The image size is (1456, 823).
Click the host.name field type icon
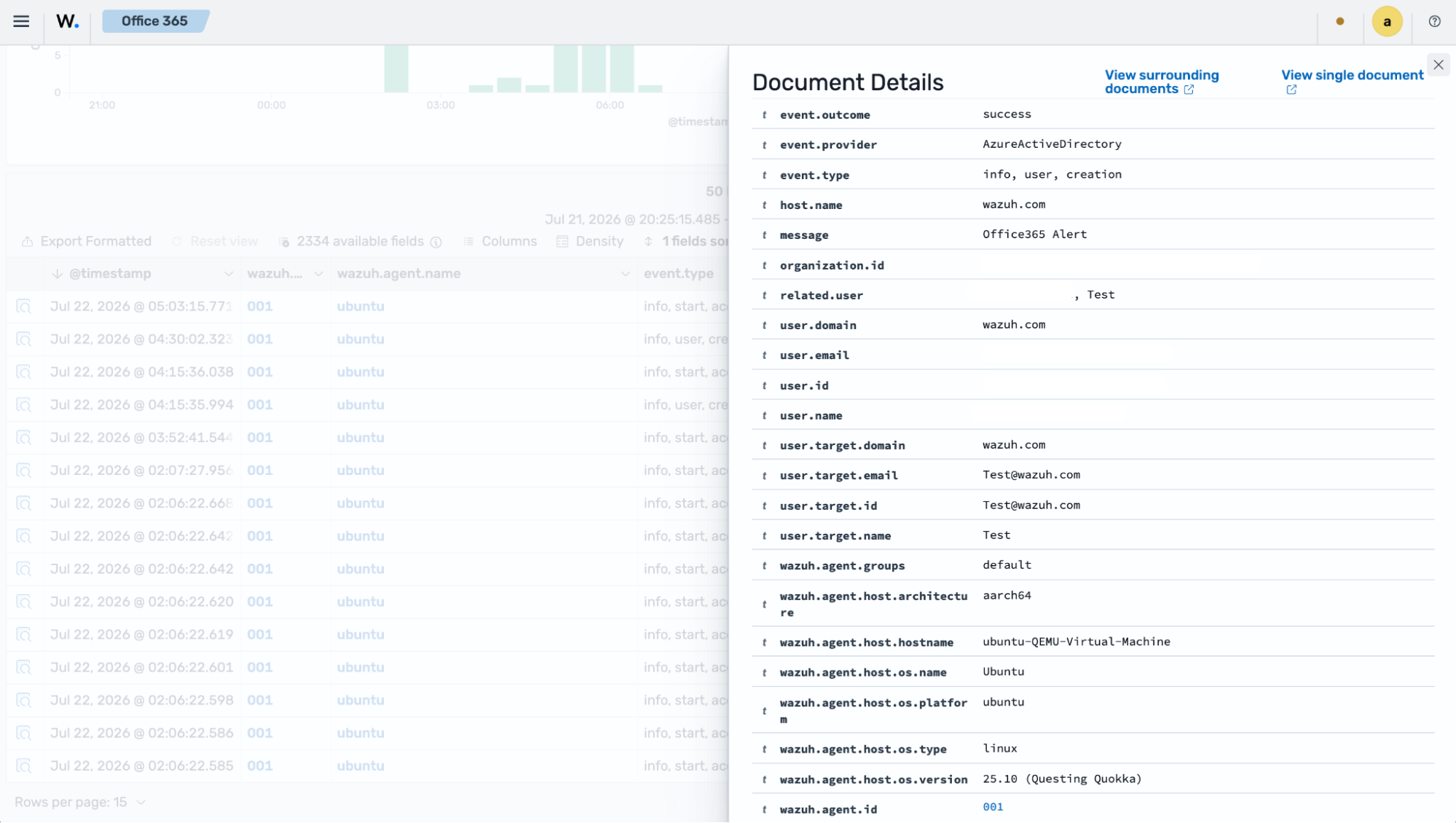pos(764,205)
